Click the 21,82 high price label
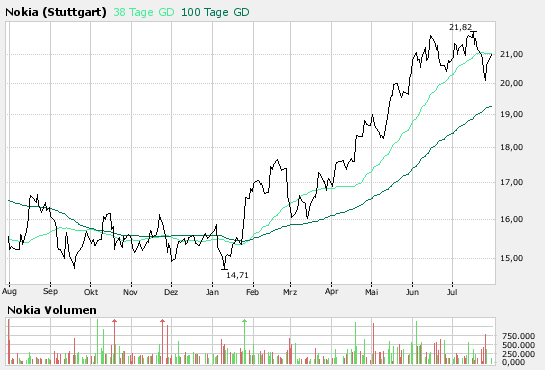545x370 pixels. coord(461,27)
